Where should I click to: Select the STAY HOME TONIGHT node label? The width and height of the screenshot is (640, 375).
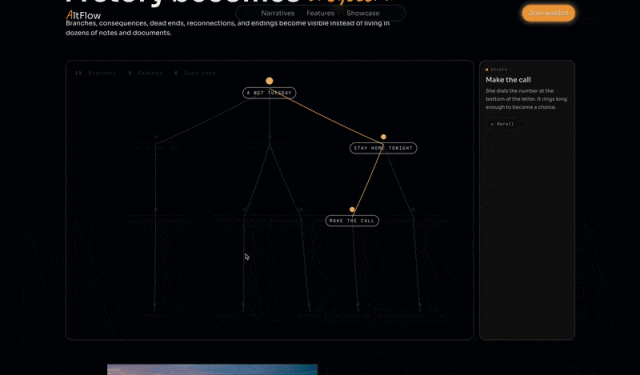point(383,148)
